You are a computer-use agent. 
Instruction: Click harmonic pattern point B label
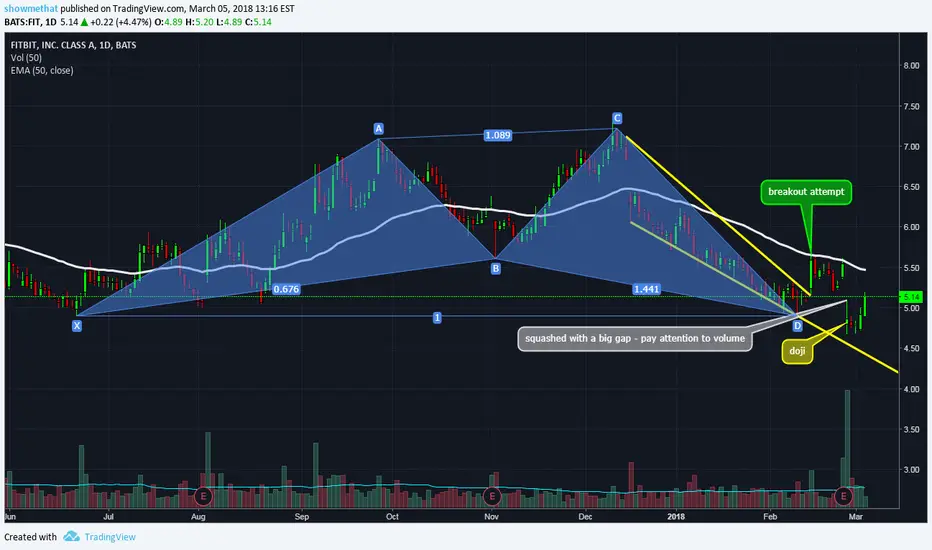coord(496,269)
